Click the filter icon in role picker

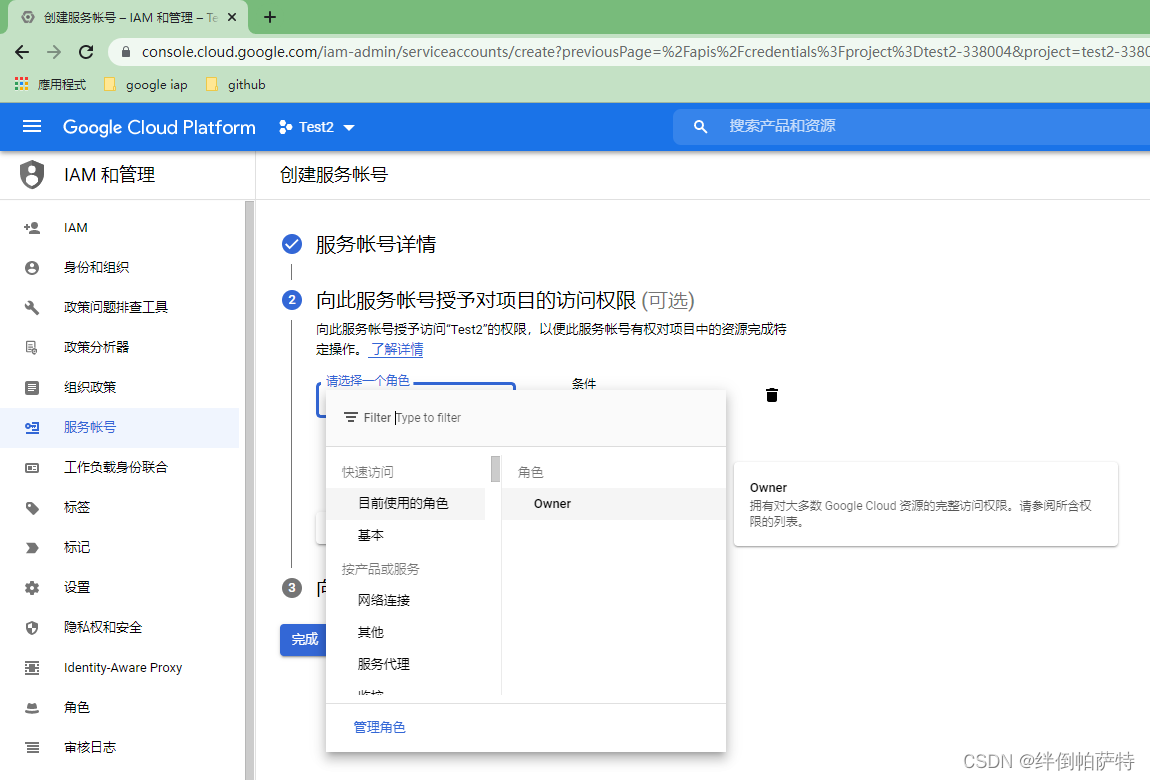[351, 417]
